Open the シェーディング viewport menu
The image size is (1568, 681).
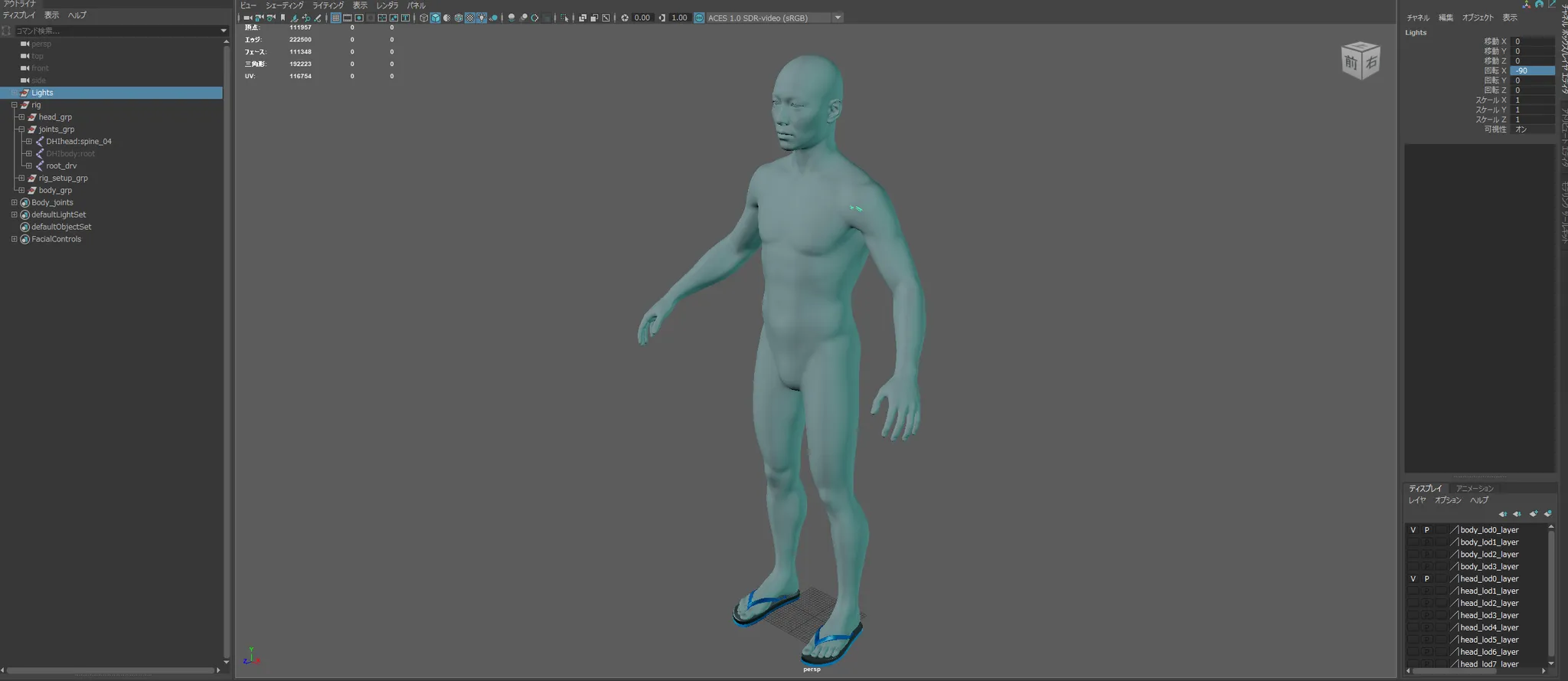(x=284, y=5)
